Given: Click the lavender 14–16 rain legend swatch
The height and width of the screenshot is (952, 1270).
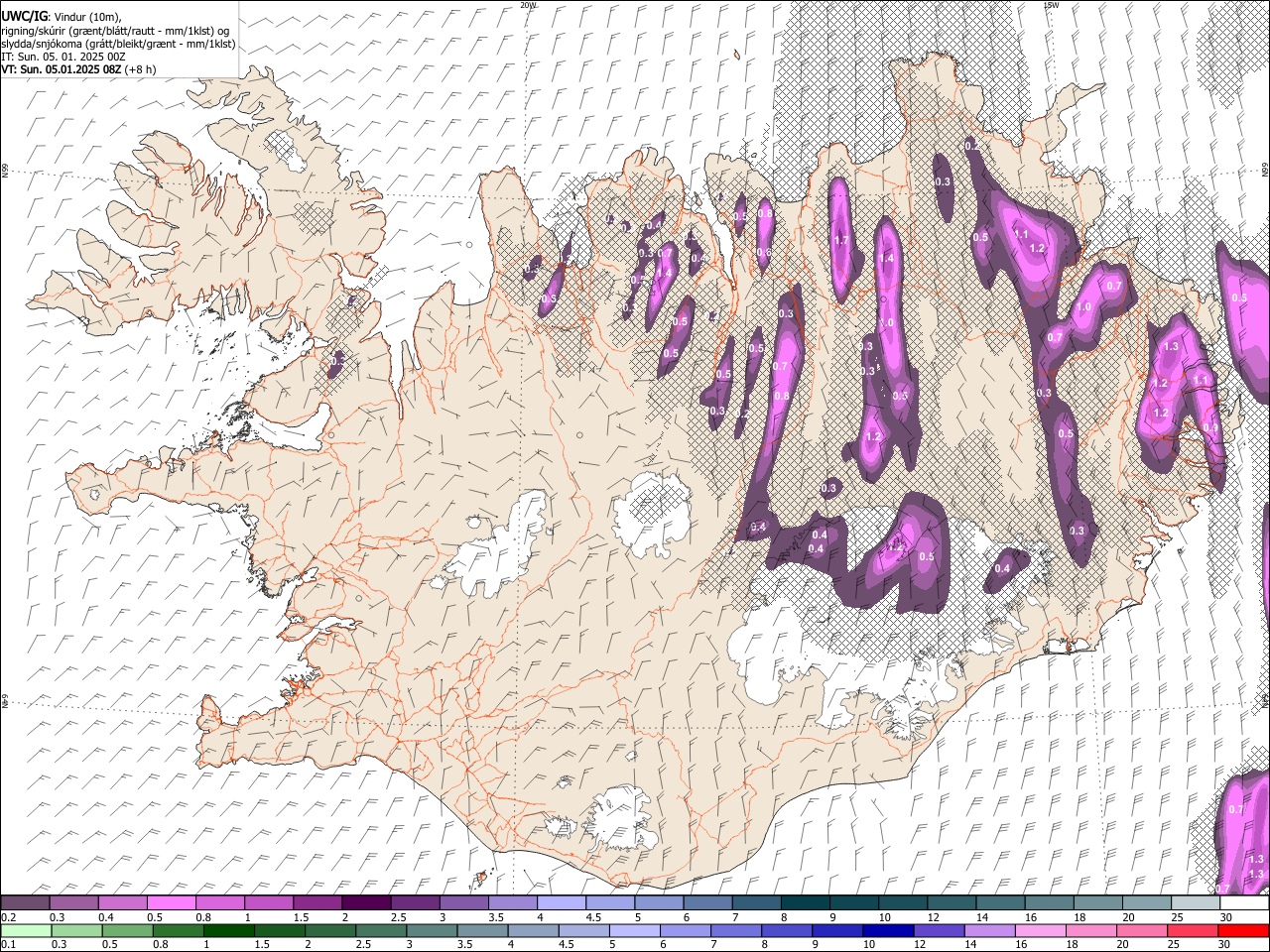Looking at the screenshot, I should click(990, 930).
